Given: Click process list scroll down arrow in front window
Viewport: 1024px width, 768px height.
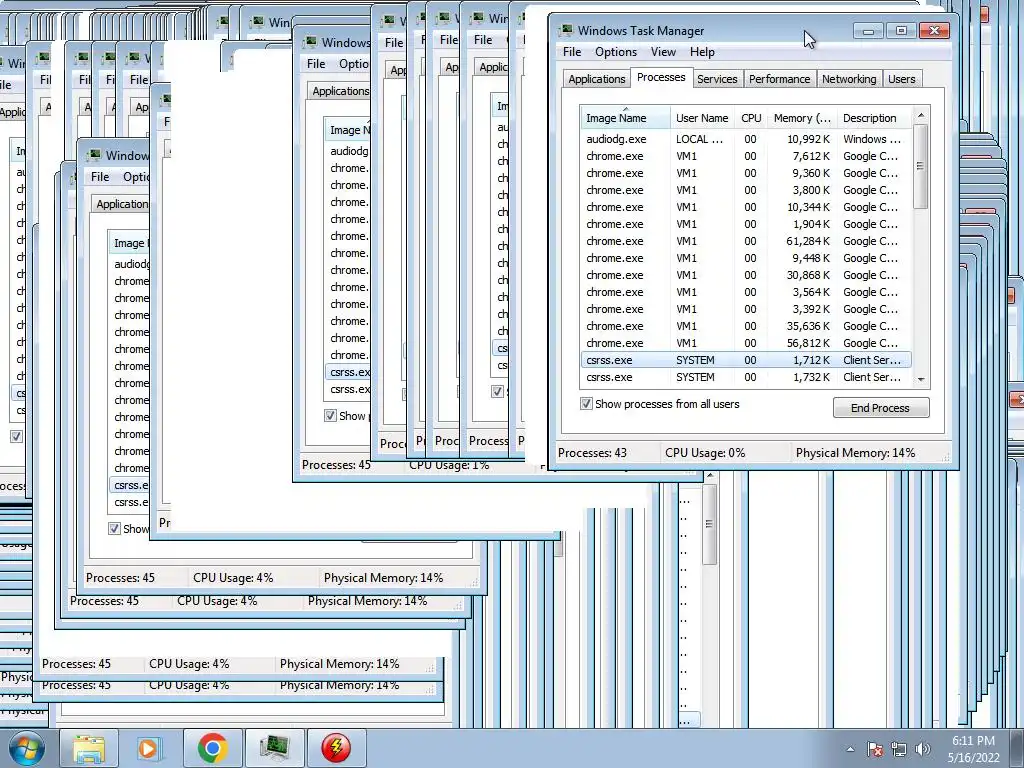Looking at the screenshot, I should pyautogui.click(x=921, y=379).
